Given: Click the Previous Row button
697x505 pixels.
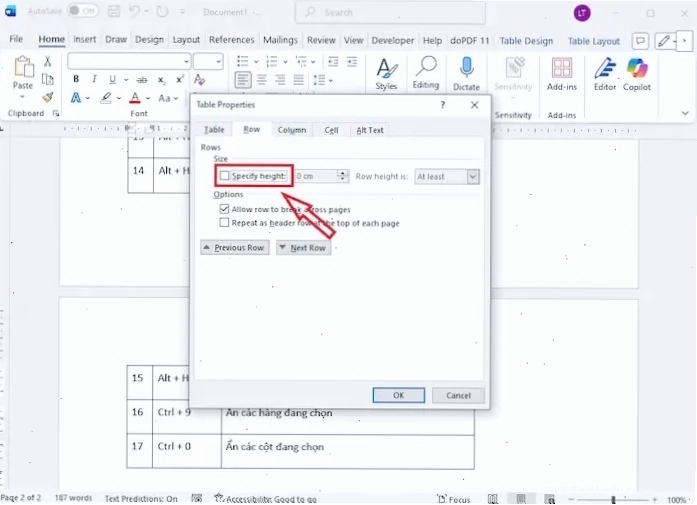Looking at the screenshot, I should (x=235, y=248).
